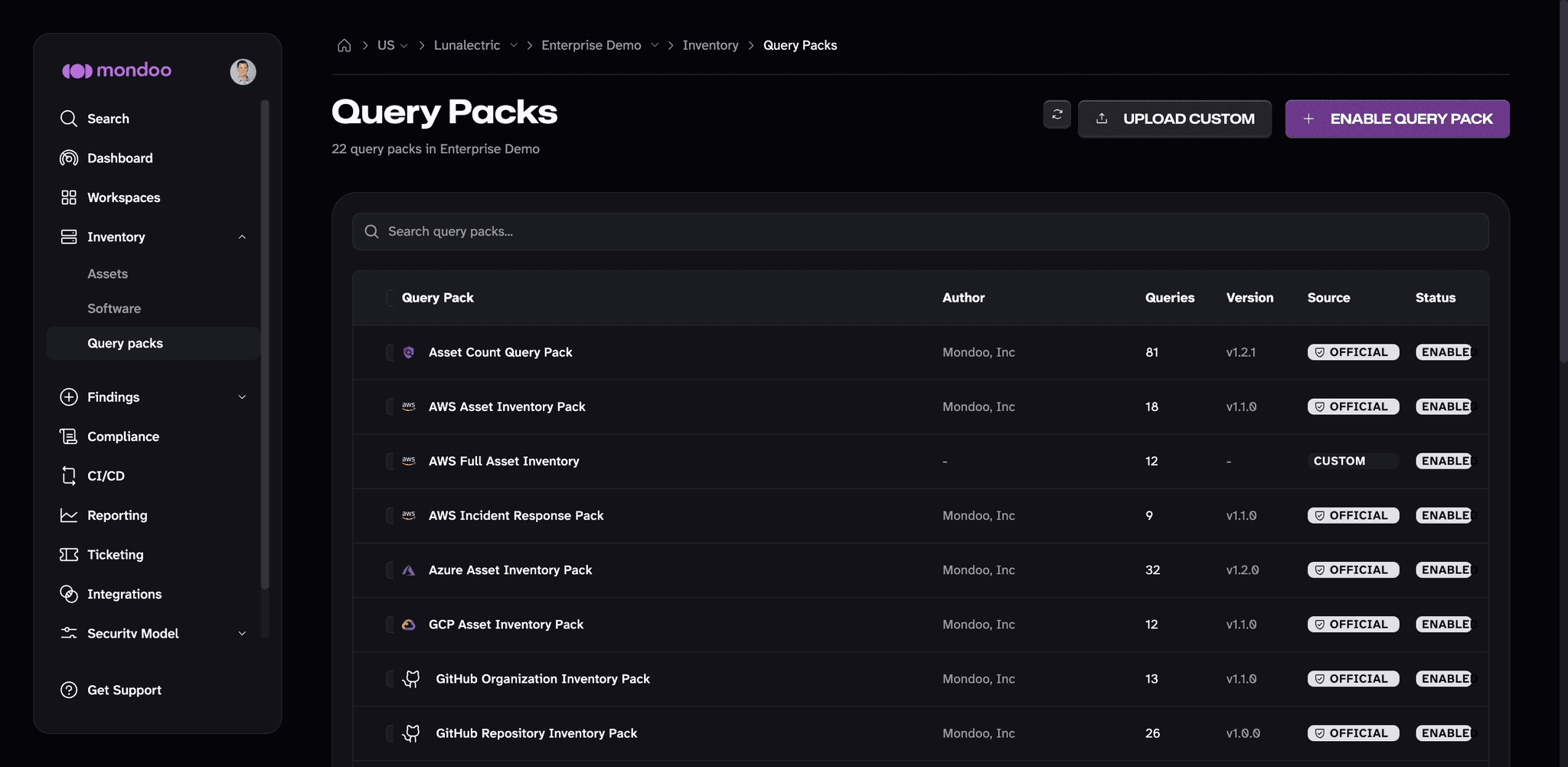
Task: Open the AWS Incident Response Pack
Action: 516,515
